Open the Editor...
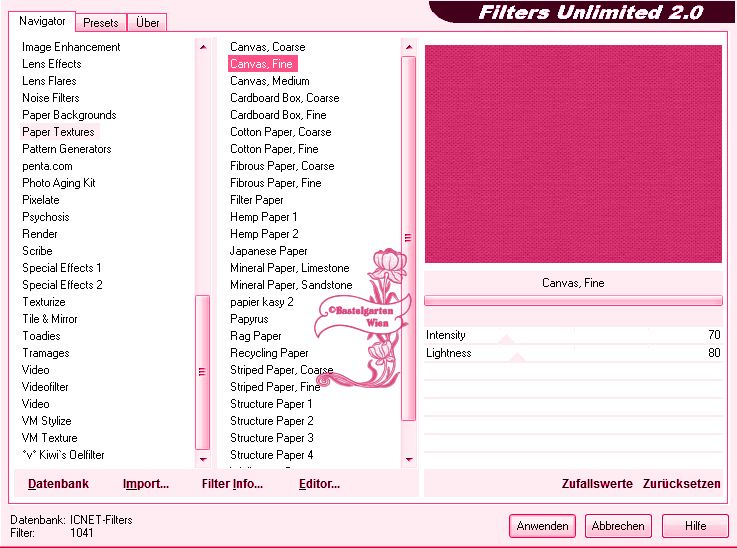The image size is (737, 548). (319, 484)
